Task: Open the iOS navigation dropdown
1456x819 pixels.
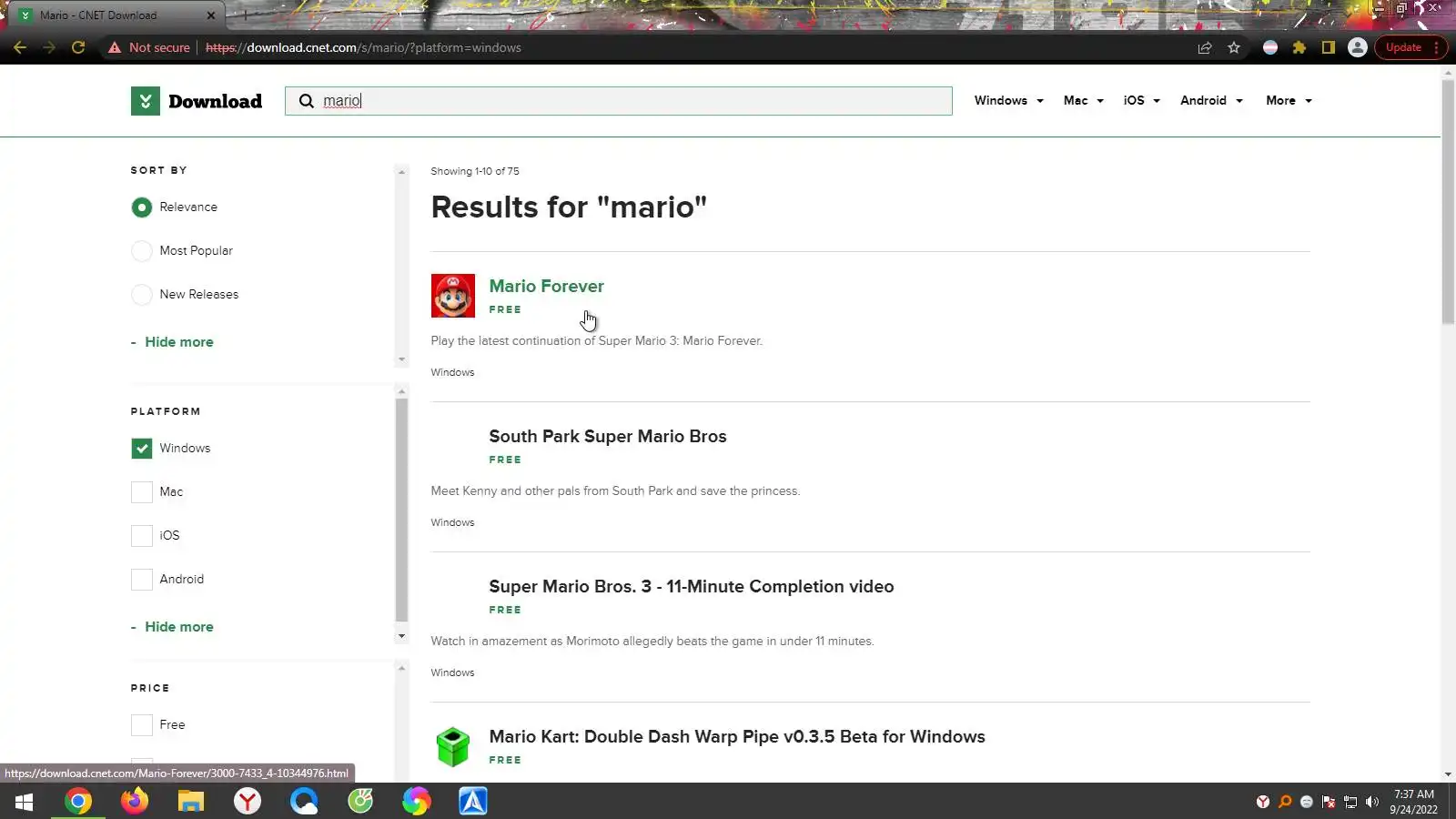Action: pyautogui.click(x=1142, y=101)
